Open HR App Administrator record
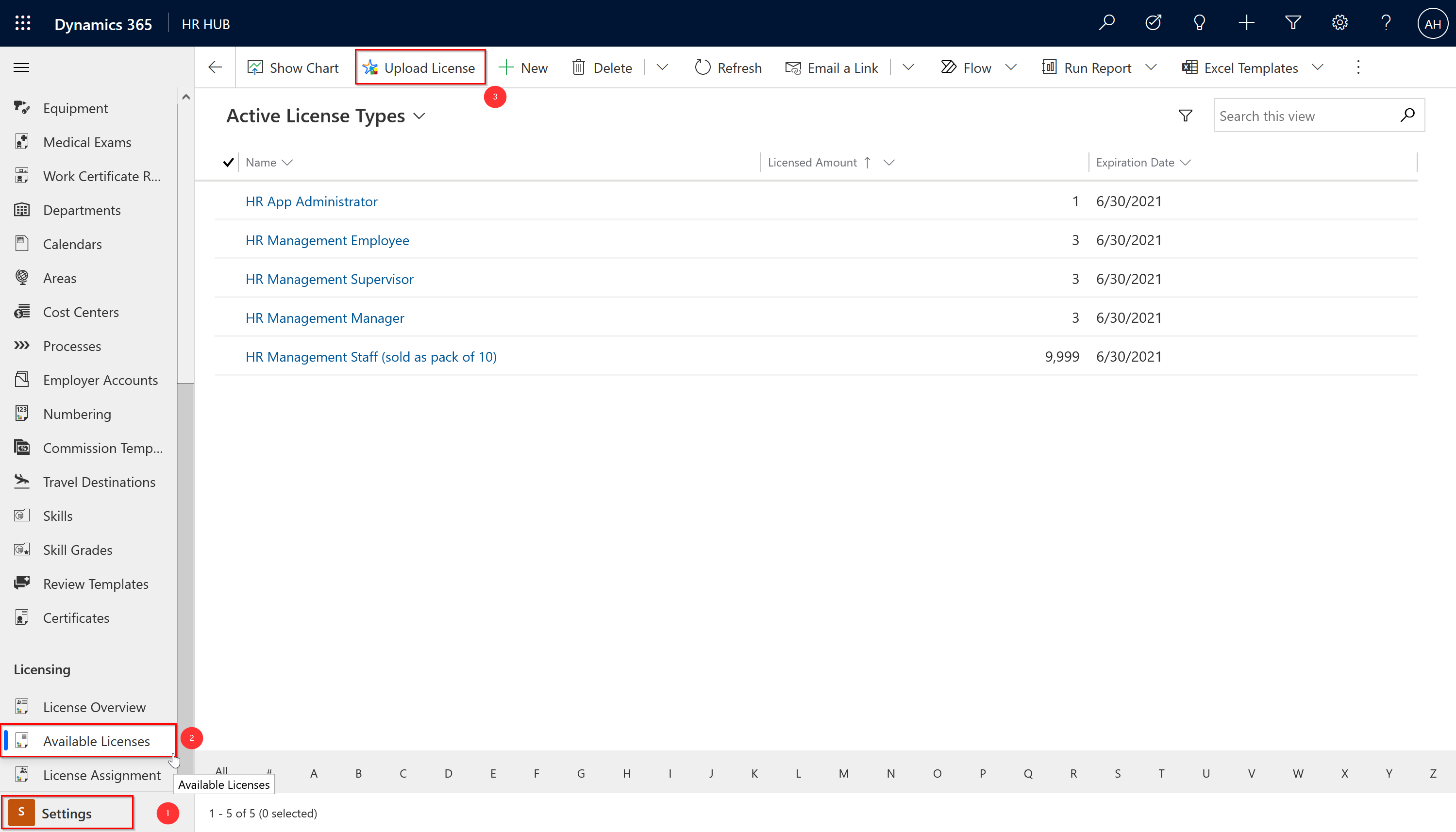The image size is (1456, 832). click(311, 201)
